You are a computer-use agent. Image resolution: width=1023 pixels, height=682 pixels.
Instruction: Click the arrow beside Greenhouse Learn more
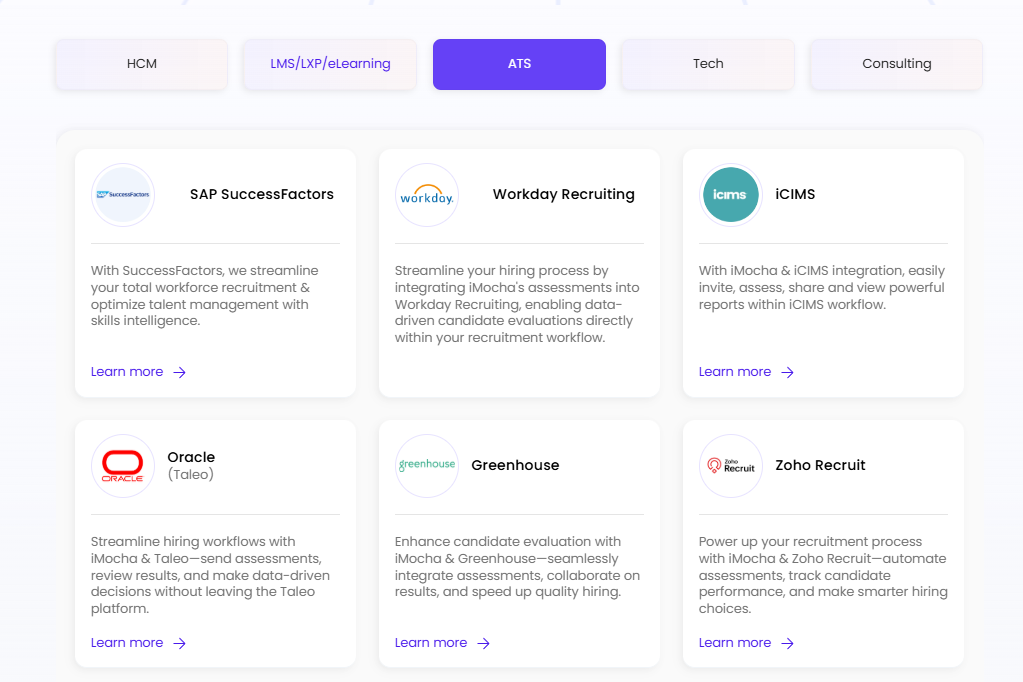[x=483, y=643]
